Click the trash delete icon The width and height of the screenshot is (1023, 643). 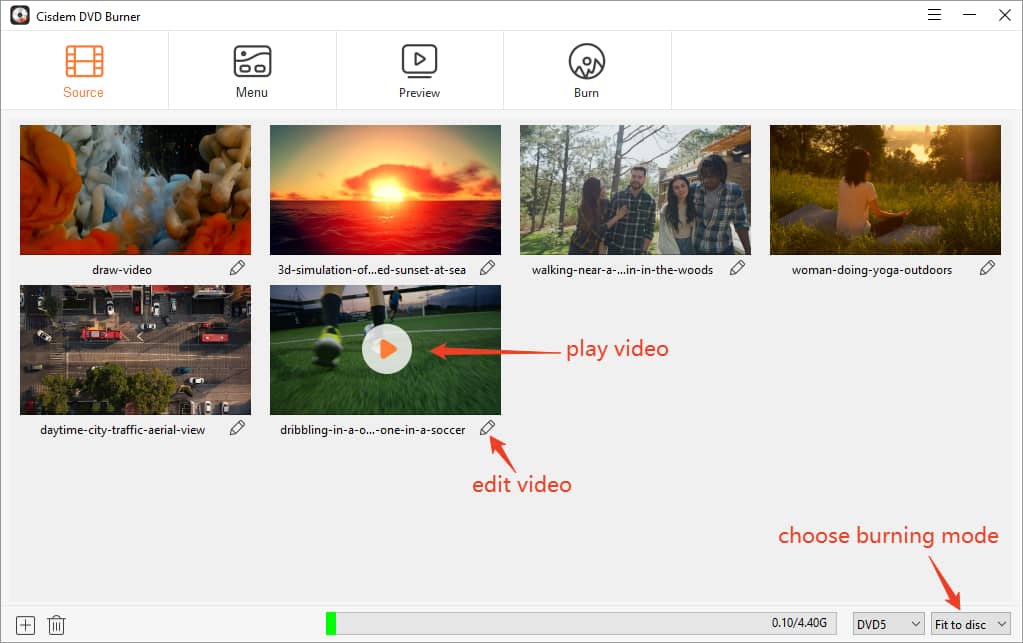coord(56,625)
